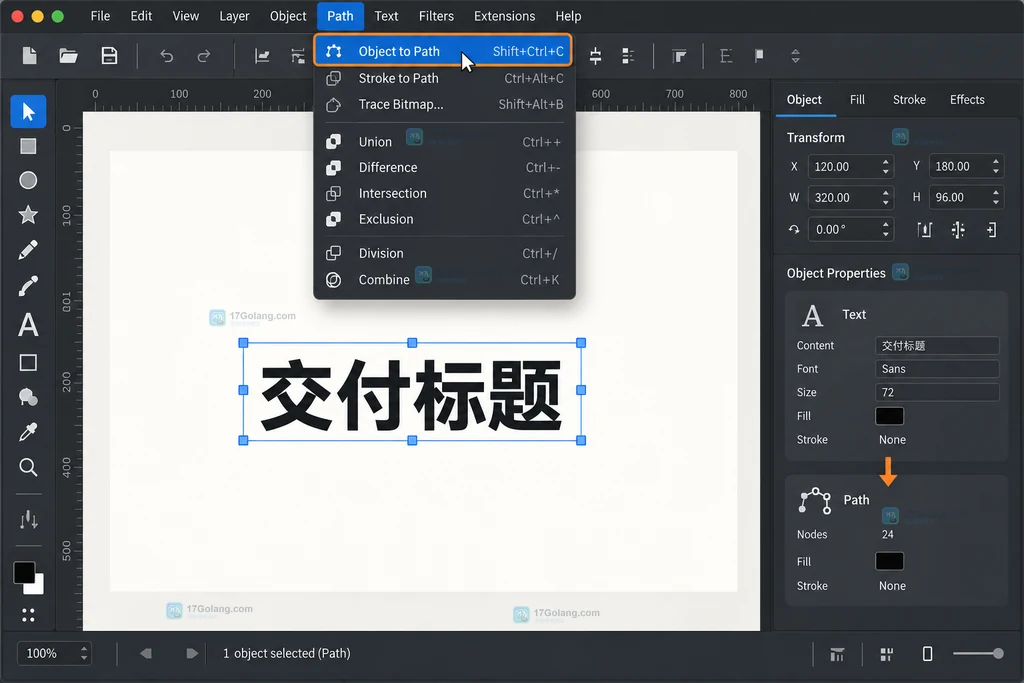Choose Trace Bitmap from Path menu
The image size is (1024, 683).
pyautogui.click(x=443, y=104)
